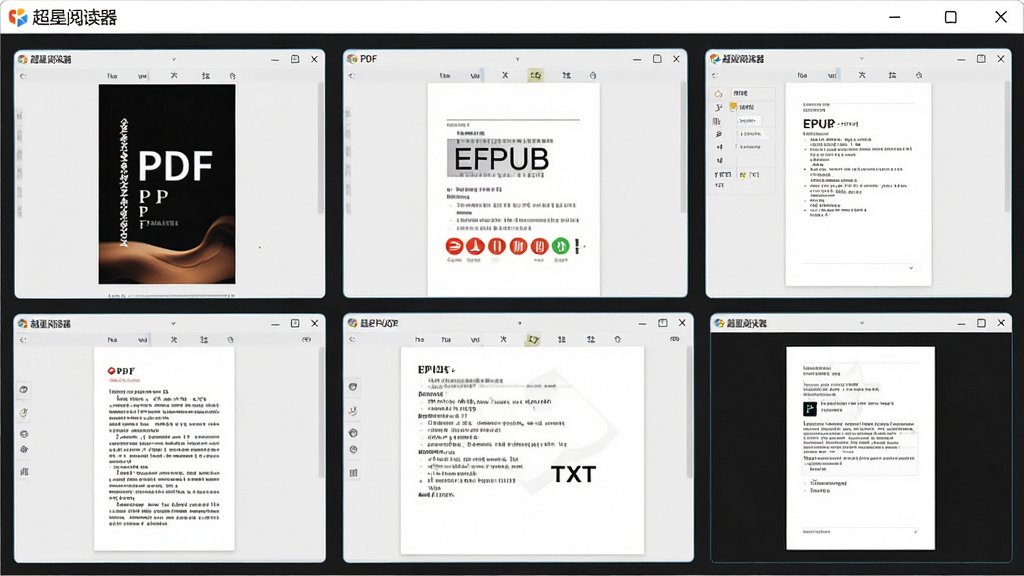Click the bottom book-shaped sidebar icon in the TXT window
The width and height of the screenshot is (1024, 576).
coord(353,473)
